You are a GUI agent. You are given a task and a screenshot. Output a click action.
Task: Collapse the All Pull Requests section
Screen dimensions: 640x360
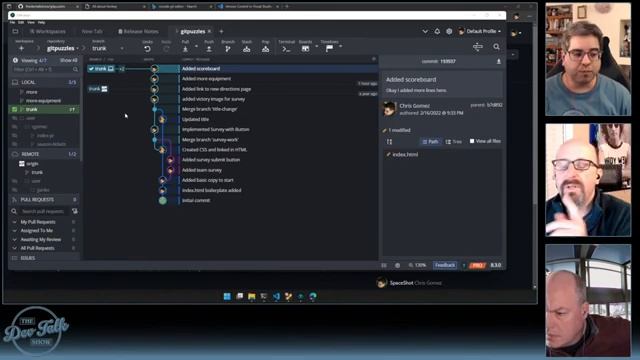coord(15,248)
